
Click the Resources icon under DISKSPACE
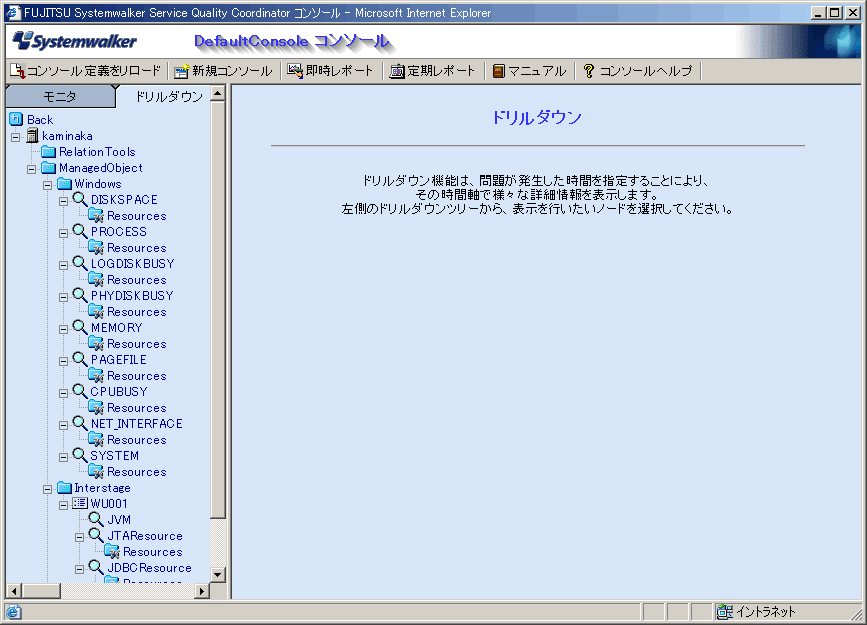pyautogui.click(x=96, y=216)
